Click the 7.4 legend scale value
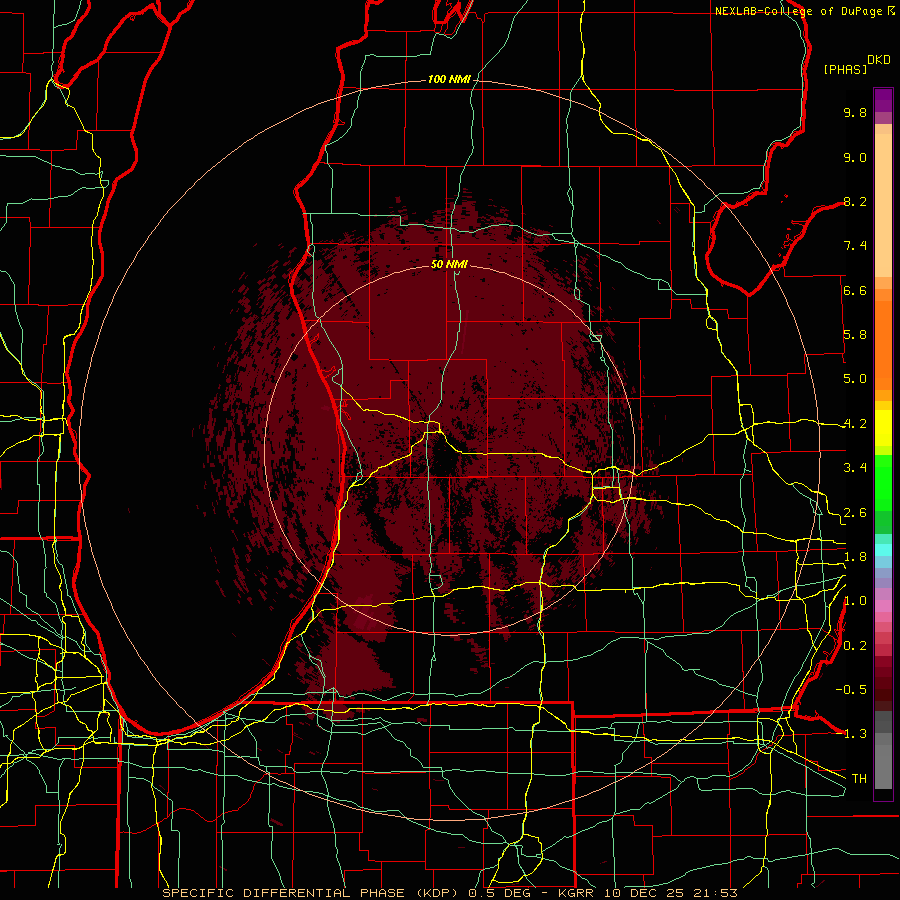 coord(855,246)
